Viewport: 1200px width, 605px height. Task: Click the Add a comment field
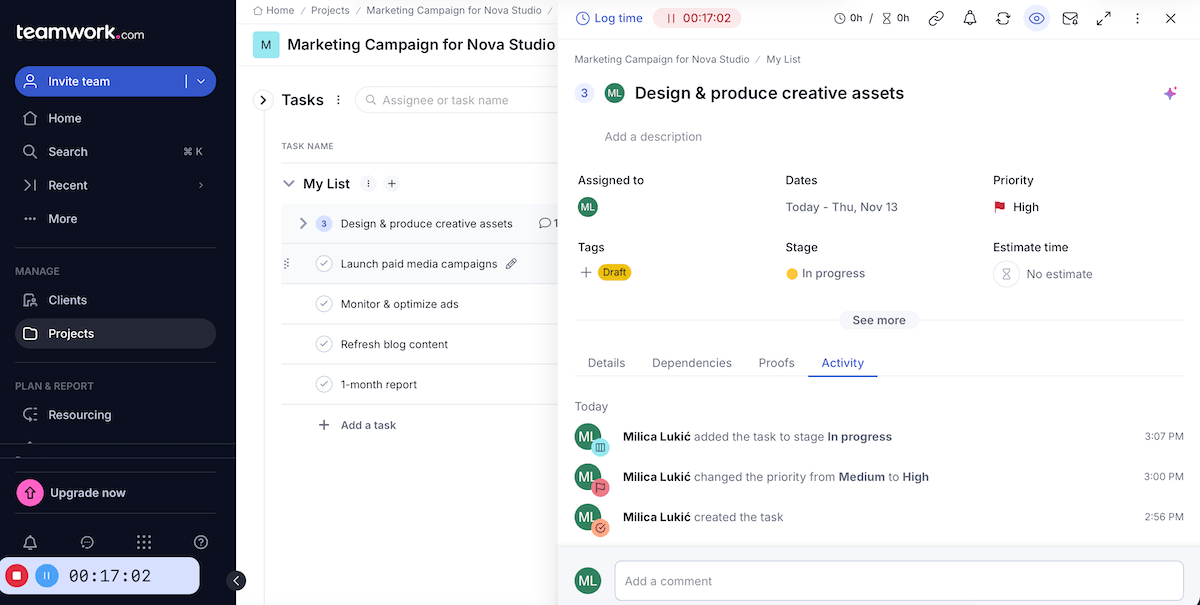(898, 581)
